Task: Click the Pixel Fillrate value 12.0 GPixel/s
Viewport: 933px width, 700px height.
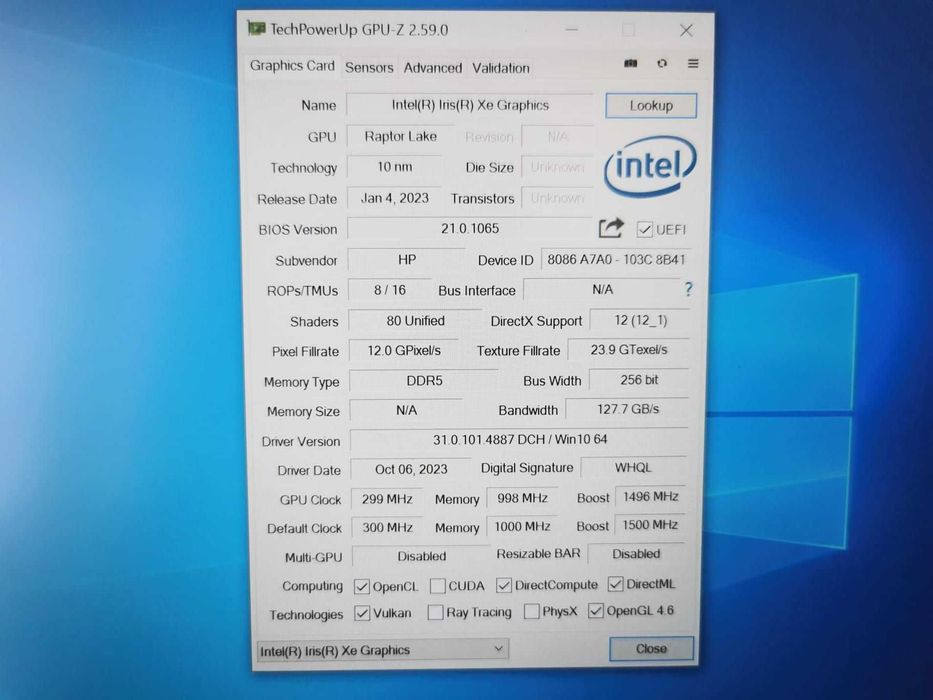Action: click(404, 351)
